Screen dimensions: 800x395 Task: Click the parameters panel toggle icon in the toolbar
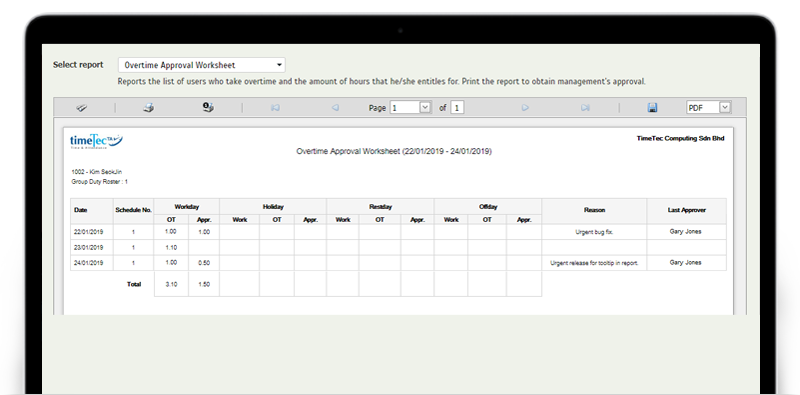82,108
